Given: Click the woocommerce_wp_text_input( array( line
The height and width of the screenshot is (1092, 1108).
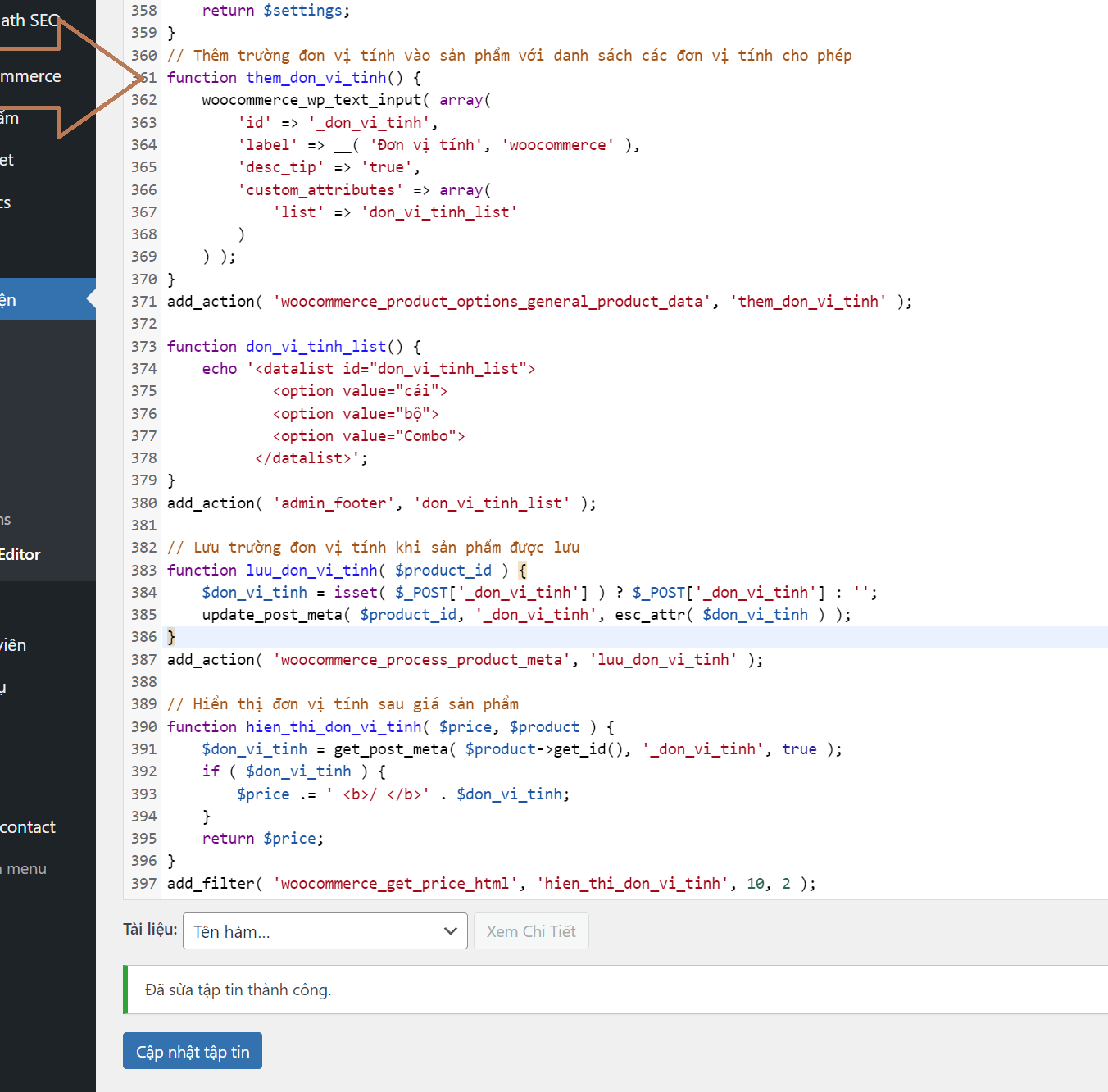Looking at the screenshot, I should click(347, 99).
